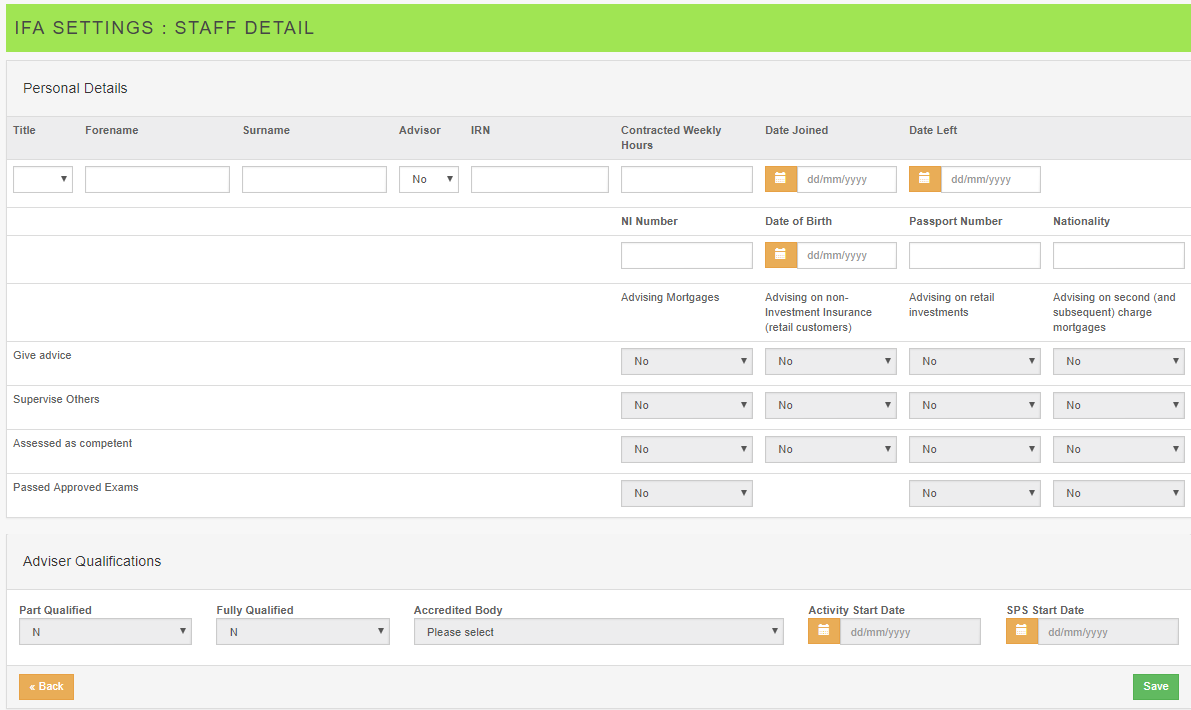
Task: Click the SPS Start Date calendar icon
Action: 1022,631
